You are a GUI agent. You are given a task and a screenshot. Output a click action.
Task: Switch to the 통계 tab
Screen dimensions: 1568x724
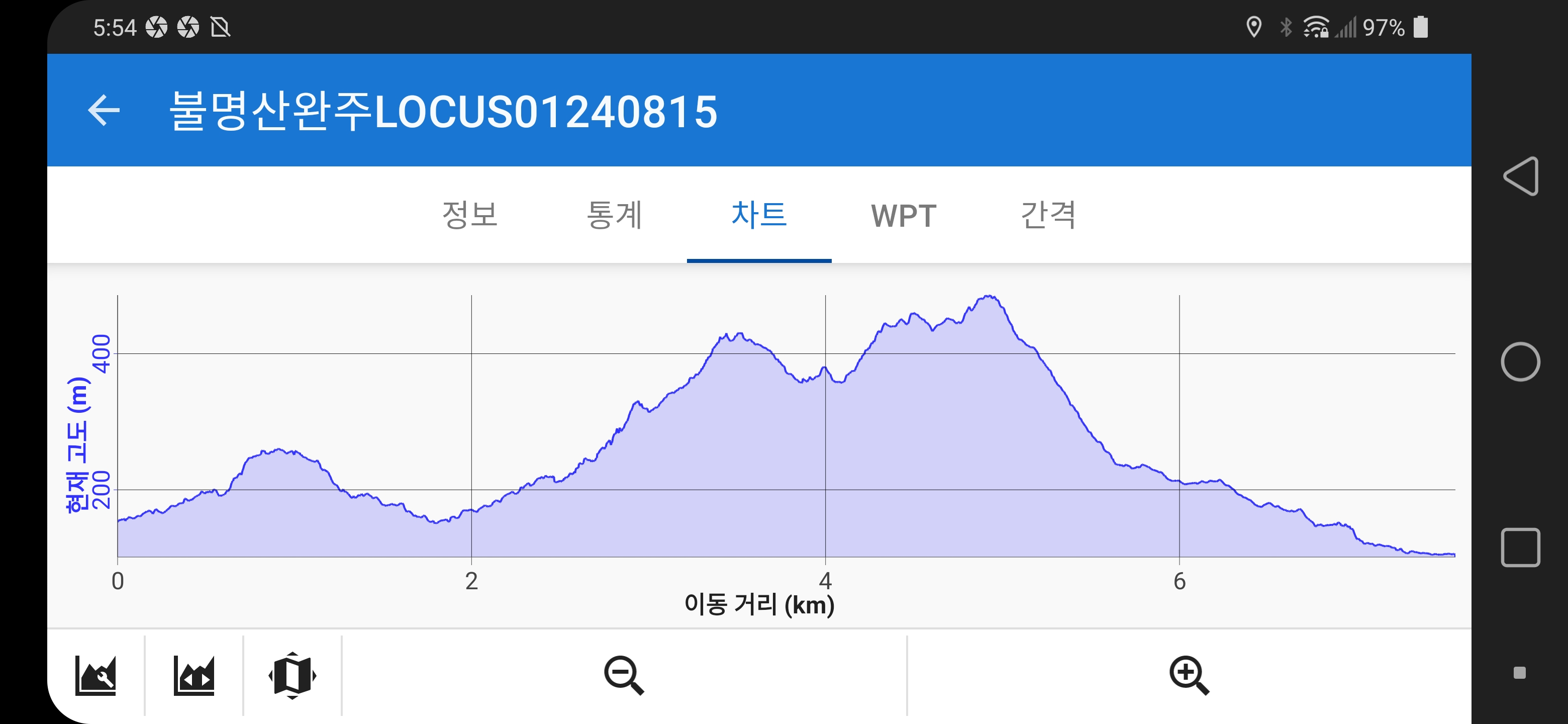[614, 215]
